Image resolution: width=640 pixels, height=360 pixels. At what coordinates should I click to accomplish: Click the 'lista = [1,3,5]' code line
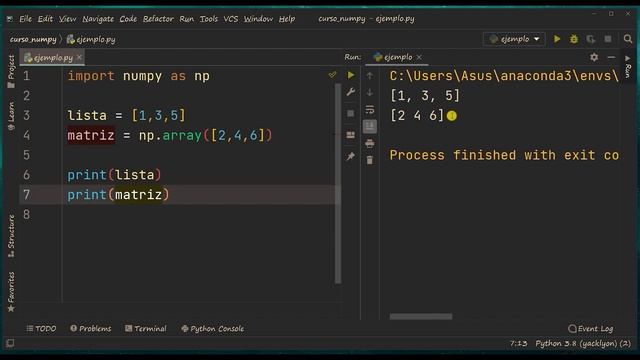[126, 116]
